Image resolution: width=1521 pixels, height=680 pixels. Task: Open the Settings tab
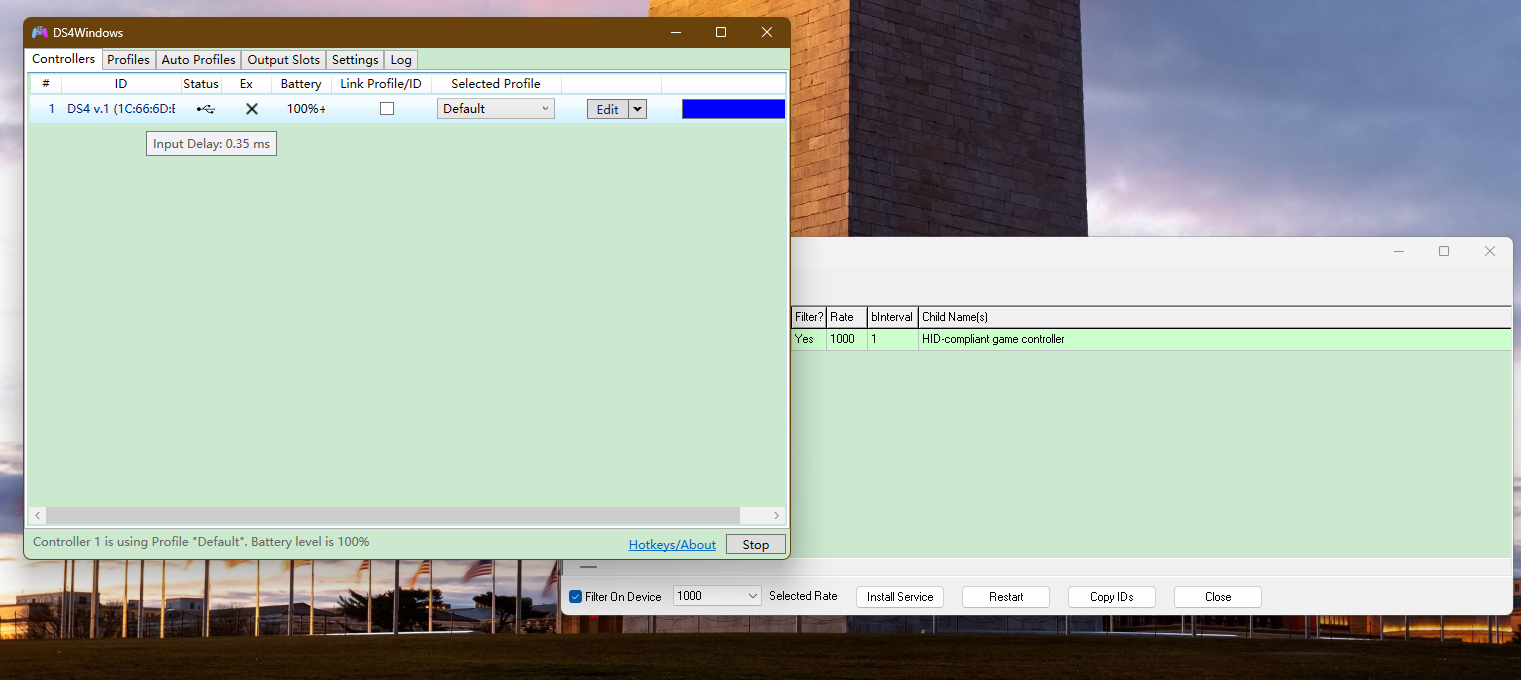(x=355, y=60)
